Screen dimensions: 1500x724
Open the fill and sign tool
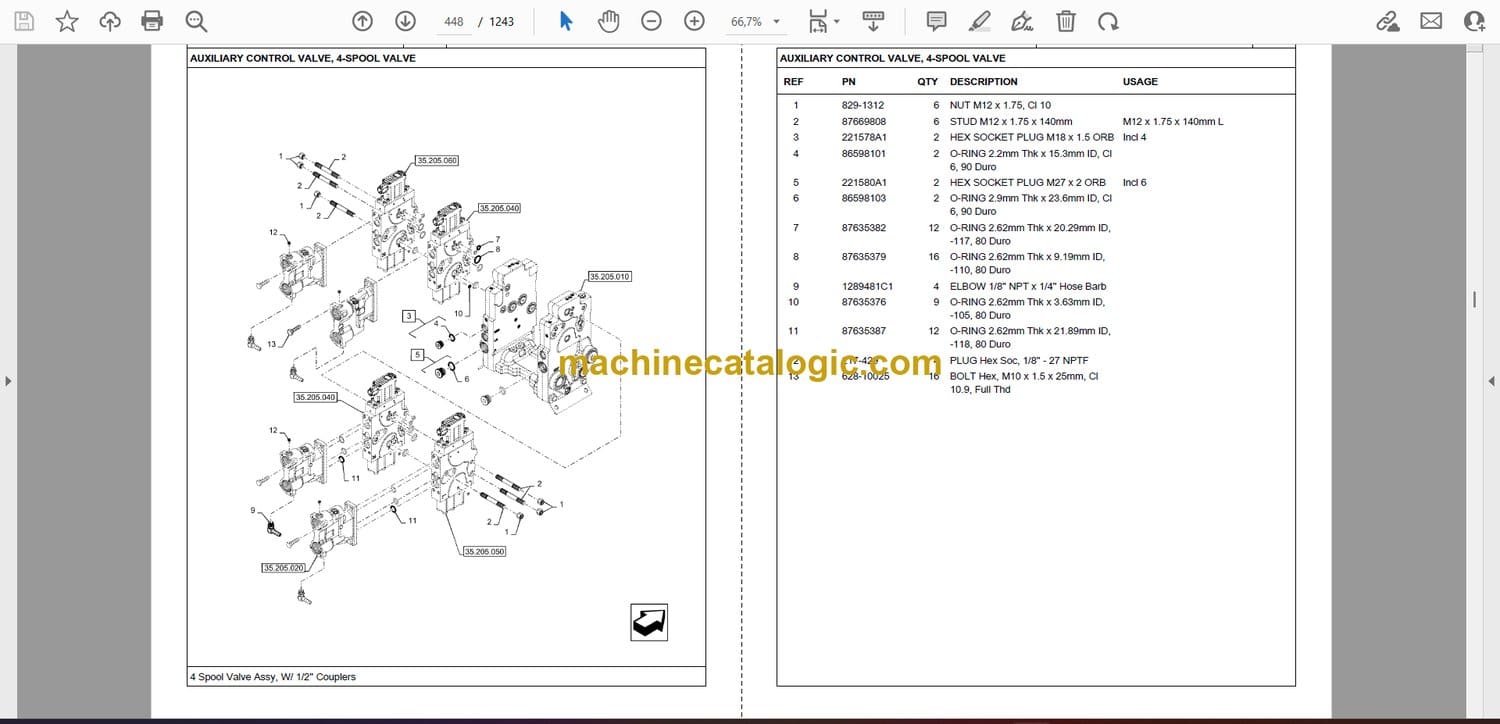pos(1023,21)
